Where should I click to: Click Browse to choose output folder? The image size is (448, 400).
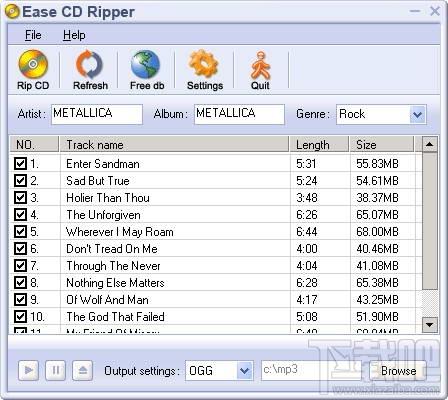click(x=398, y=371)
